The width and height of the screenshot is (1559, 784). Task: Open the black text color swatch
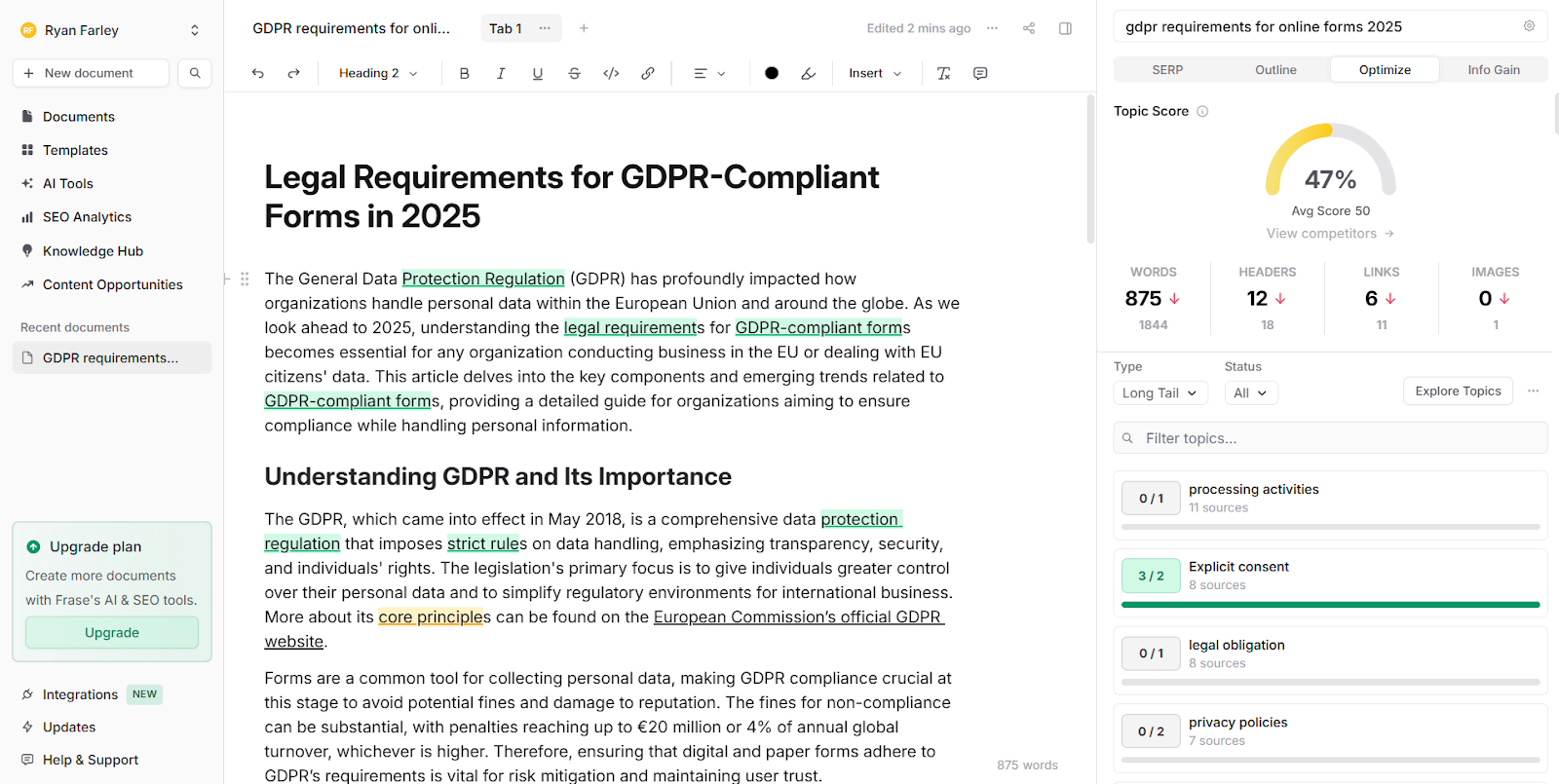click(772, 73)
